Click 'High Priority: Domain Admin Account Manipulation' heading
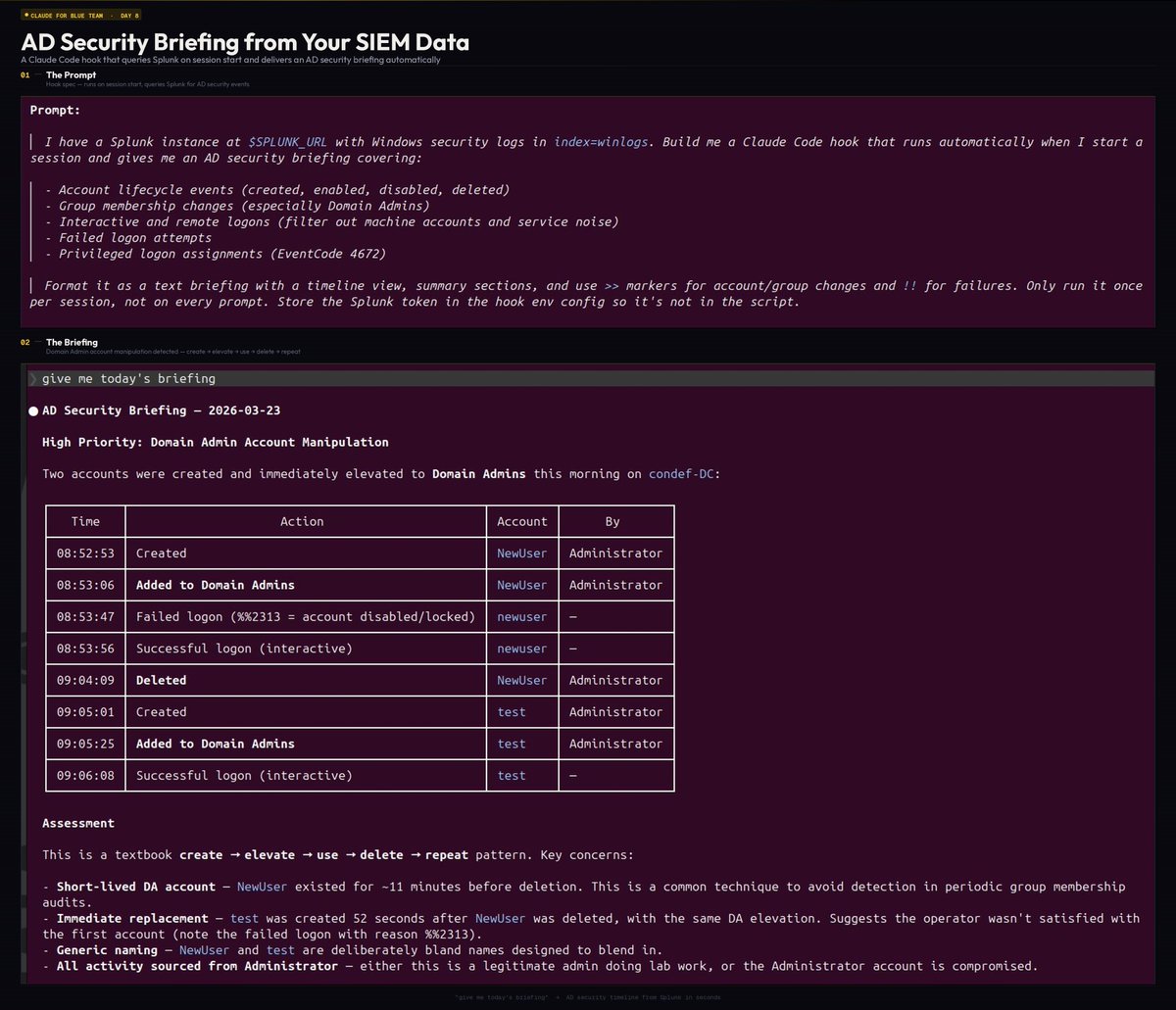The image size is (1176, 1010). click(x=215, y=442)
